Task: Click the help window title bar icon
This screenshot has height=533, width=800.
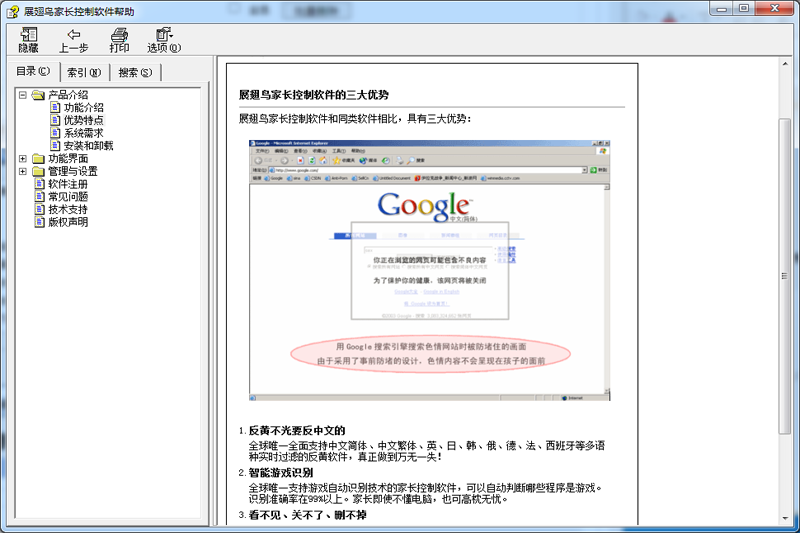Action: click(13, 11)
